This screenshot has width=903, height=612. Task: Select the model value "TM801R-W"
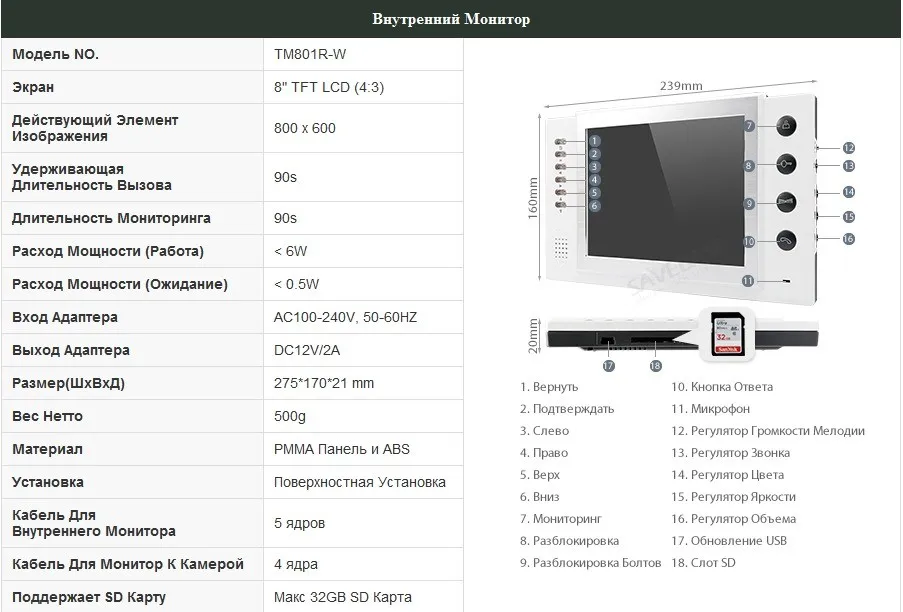310,54
